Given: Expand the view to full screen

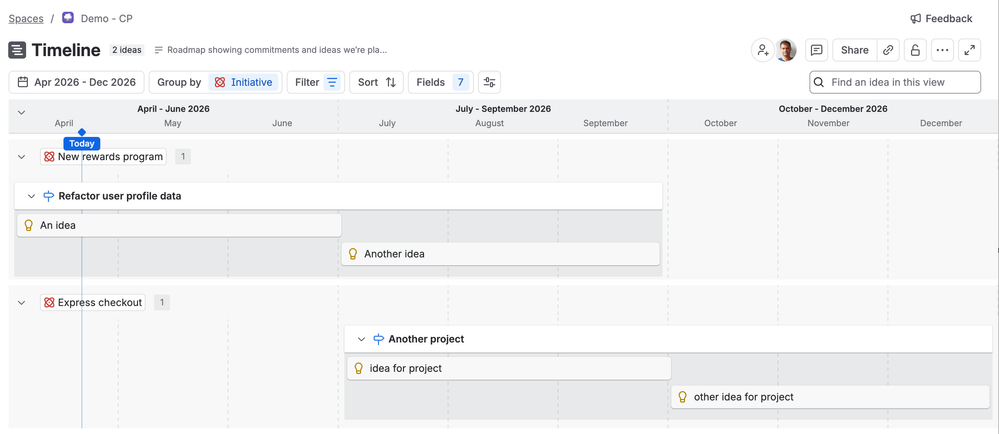Looking at the screenshot, I should [970, 50].
